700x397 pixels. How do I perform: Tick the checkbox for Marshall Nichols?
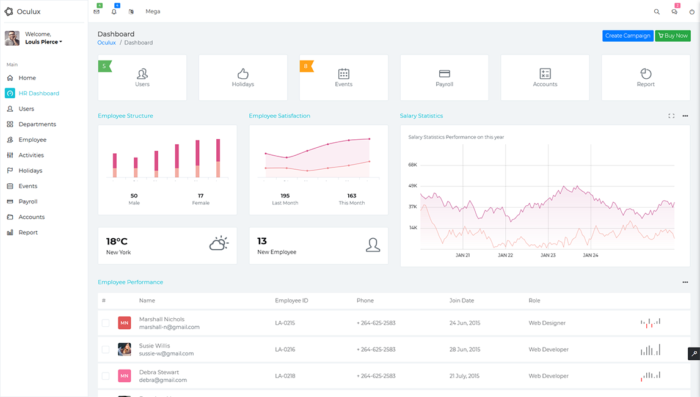[x=105, y=322]
